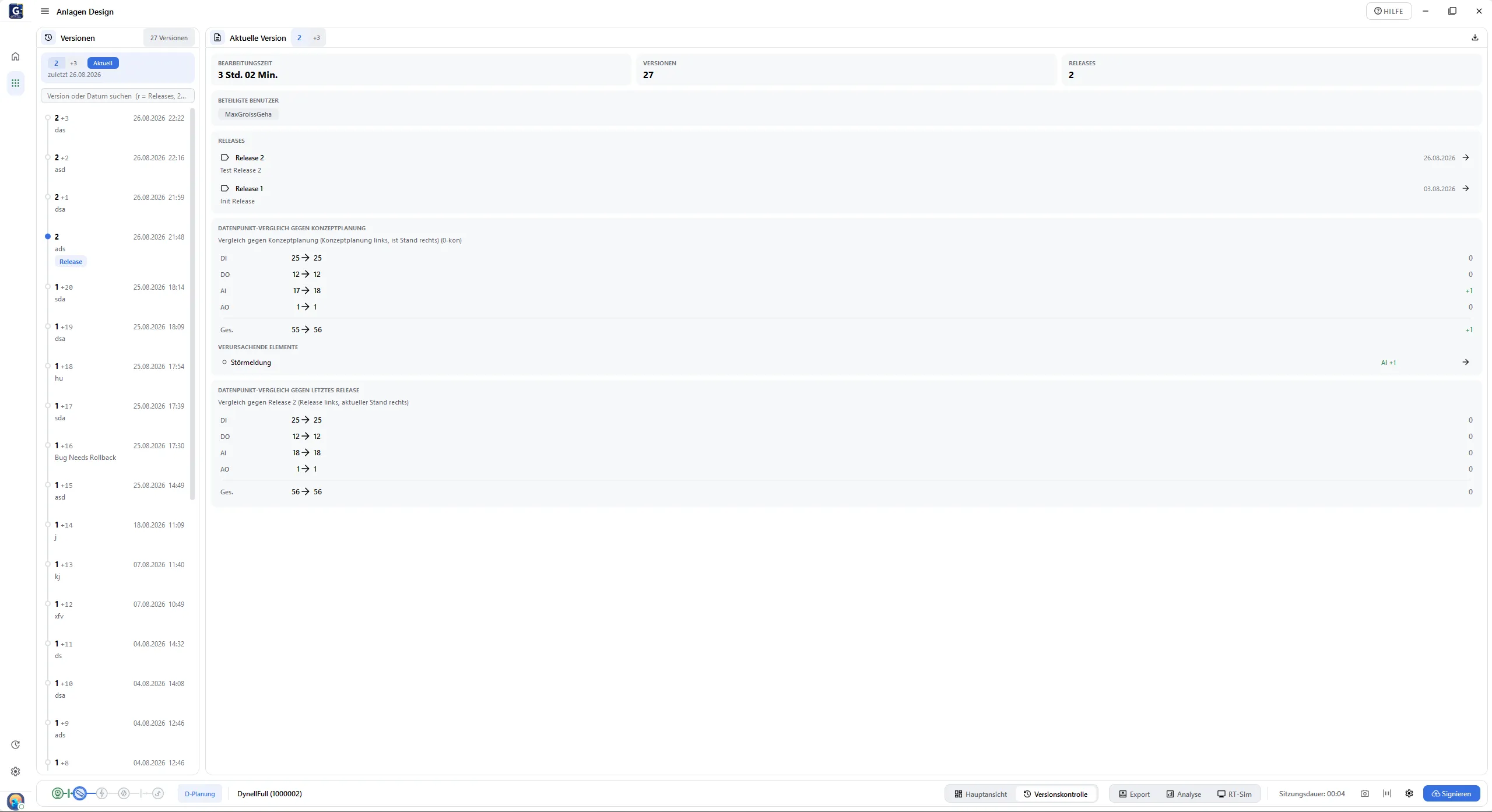Take a screenshot with the camera icon

(x=1365, y=794)
